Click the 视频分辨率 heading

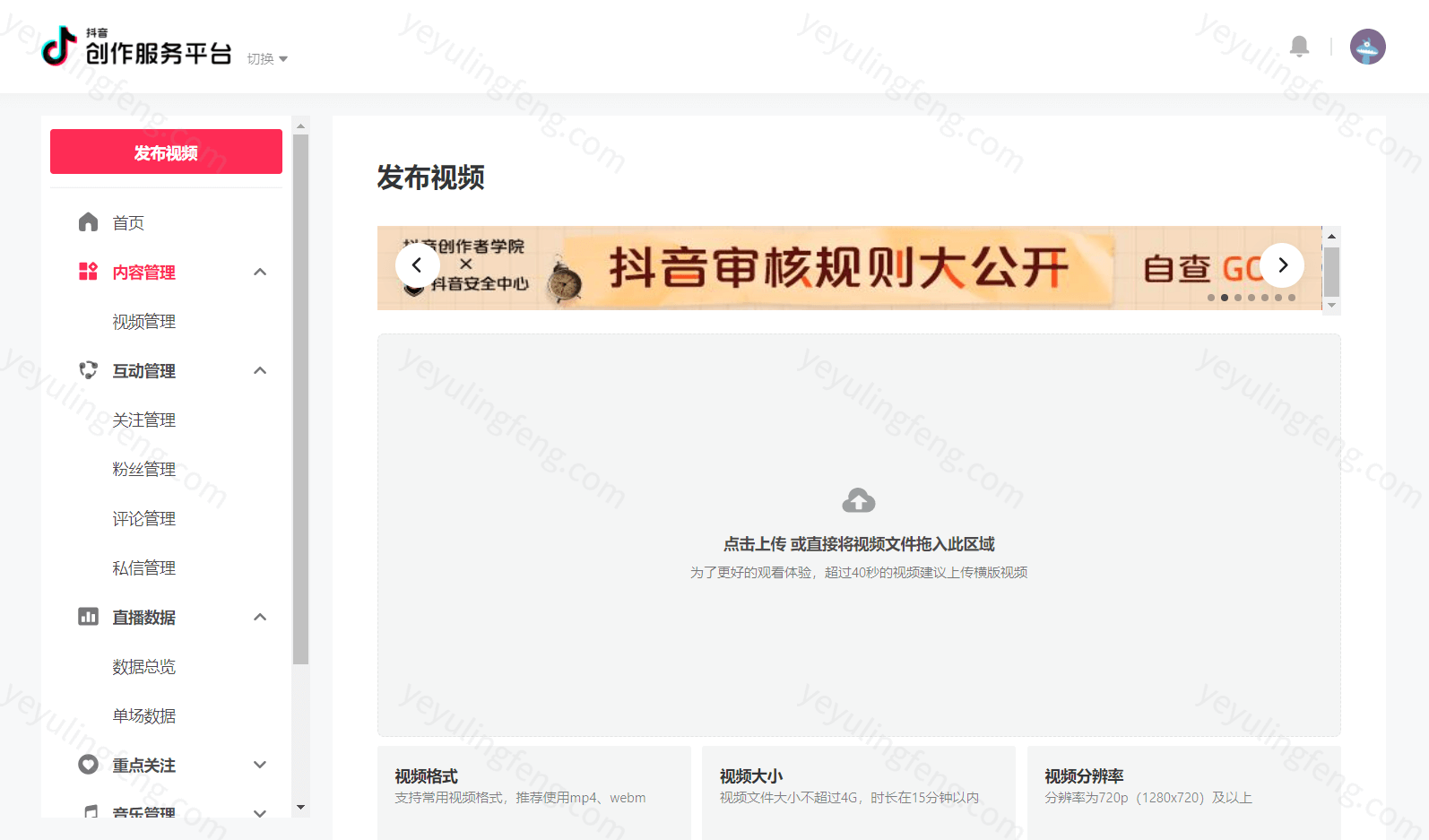1084,775
